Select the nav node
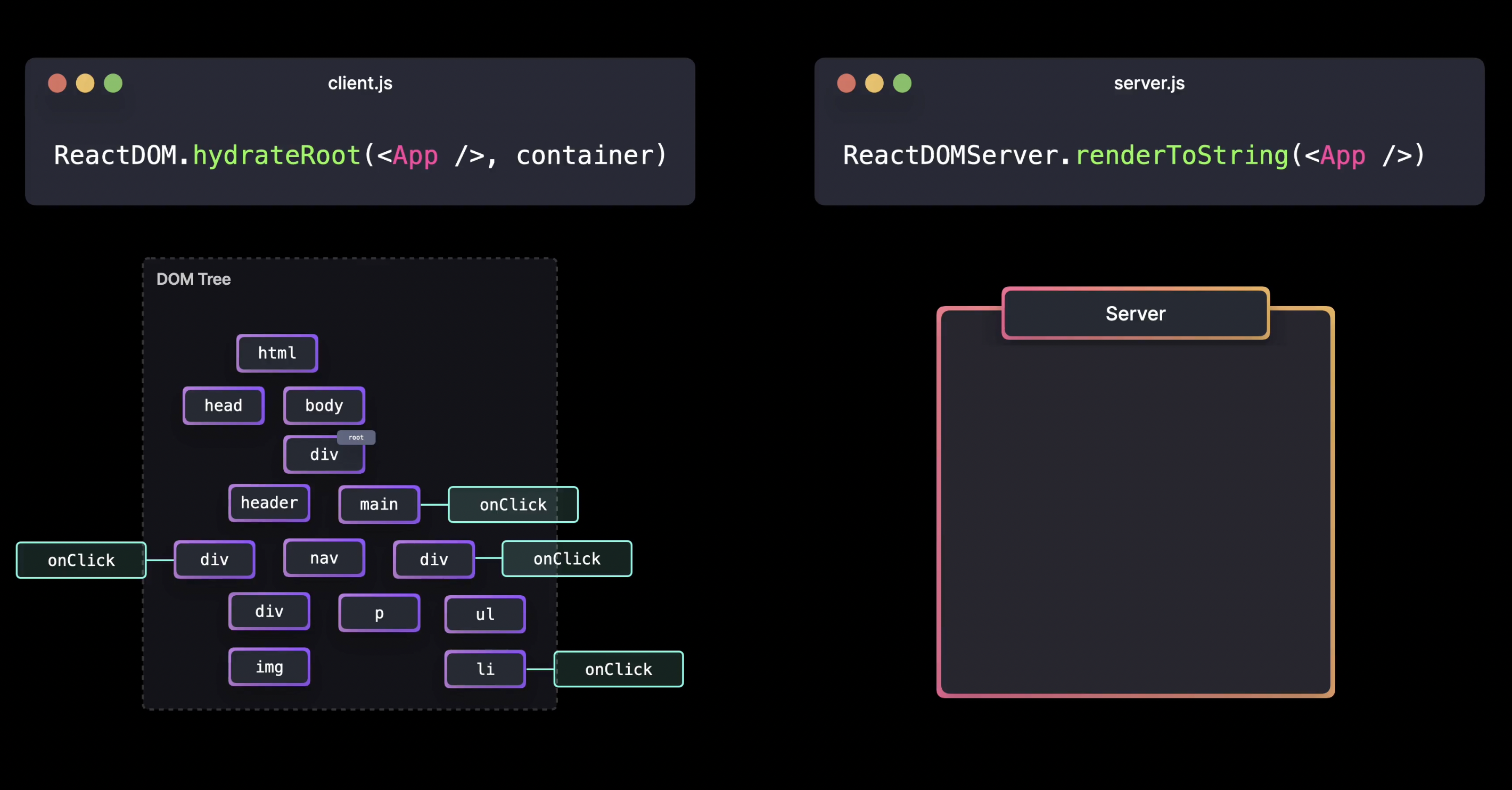Screen dimensions: 1512x790 (x=324, y=558)
